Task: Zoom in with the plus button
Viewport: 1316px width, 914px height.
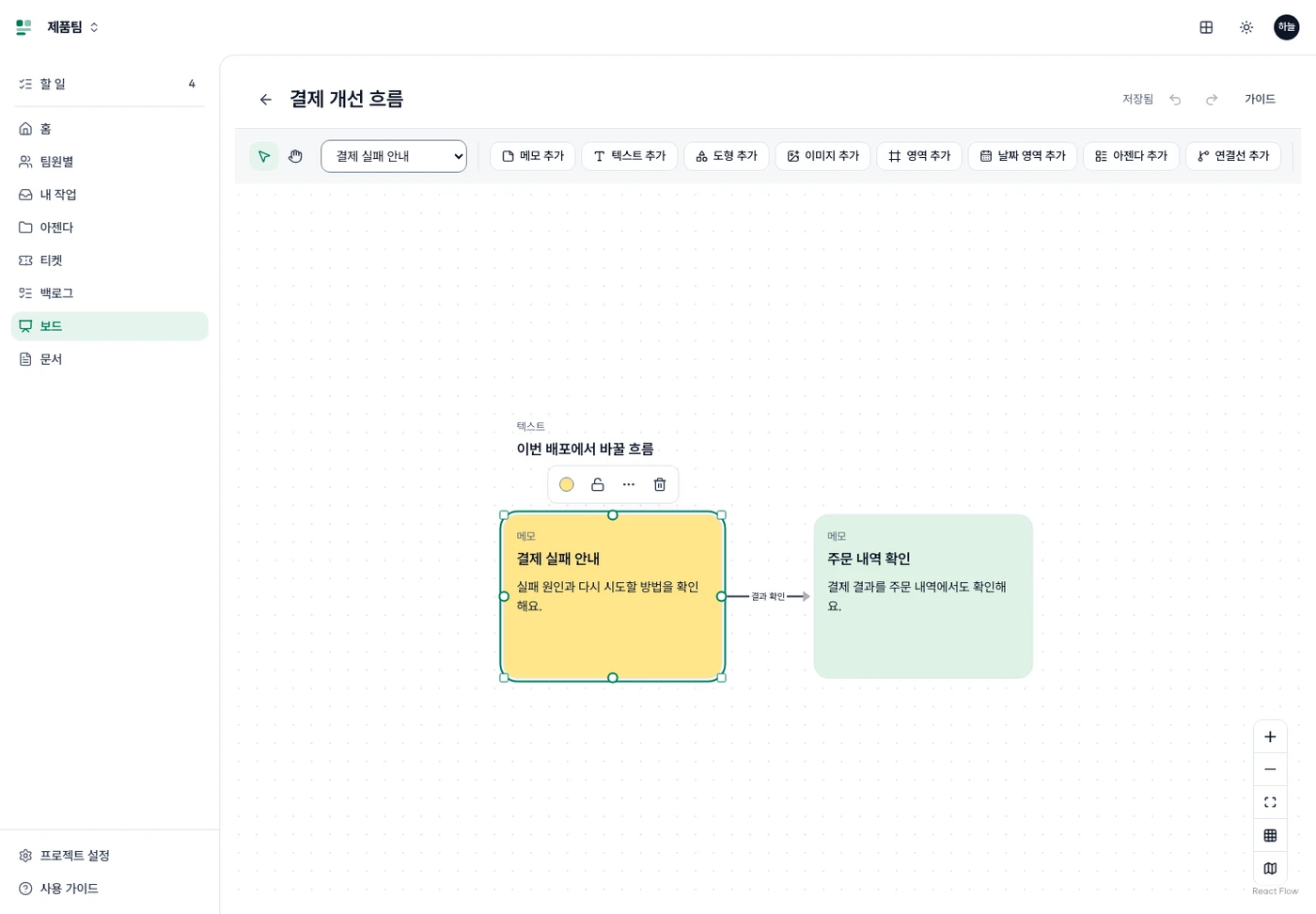Action: [x=1270, y=737]
